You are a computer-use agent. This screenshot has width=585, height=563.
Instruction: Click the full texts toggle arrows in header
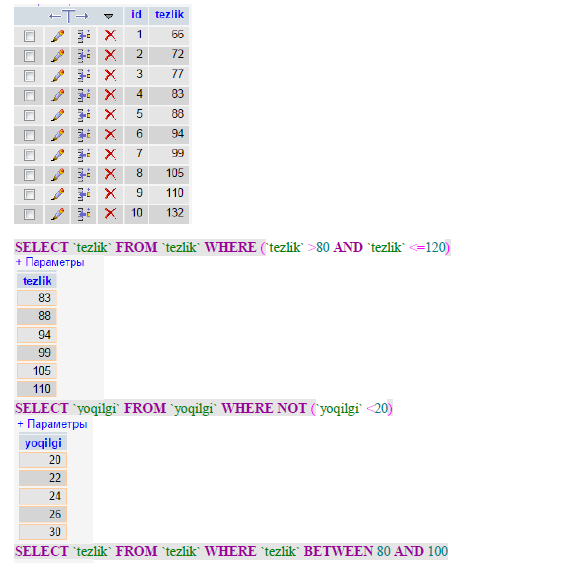pyautogui.click(x=69, y=16)
